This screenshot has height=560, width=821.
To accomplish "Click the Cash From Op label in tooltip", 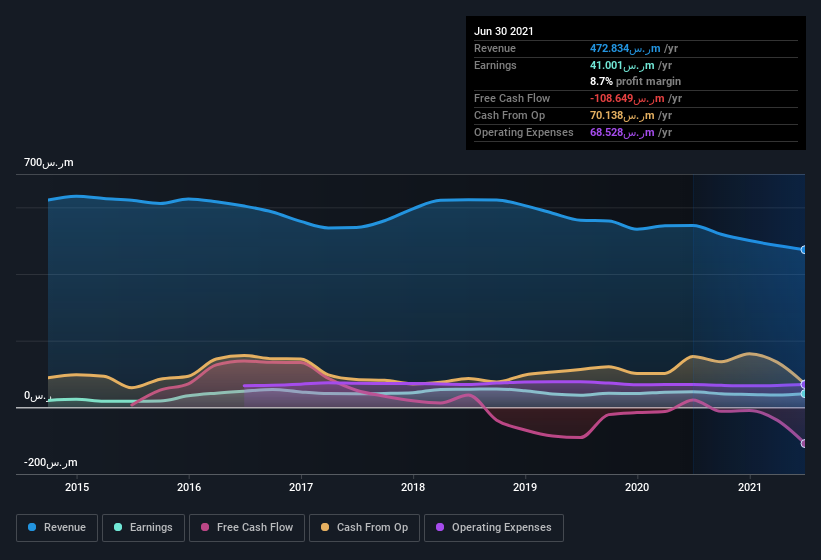I will pos(509,115).
